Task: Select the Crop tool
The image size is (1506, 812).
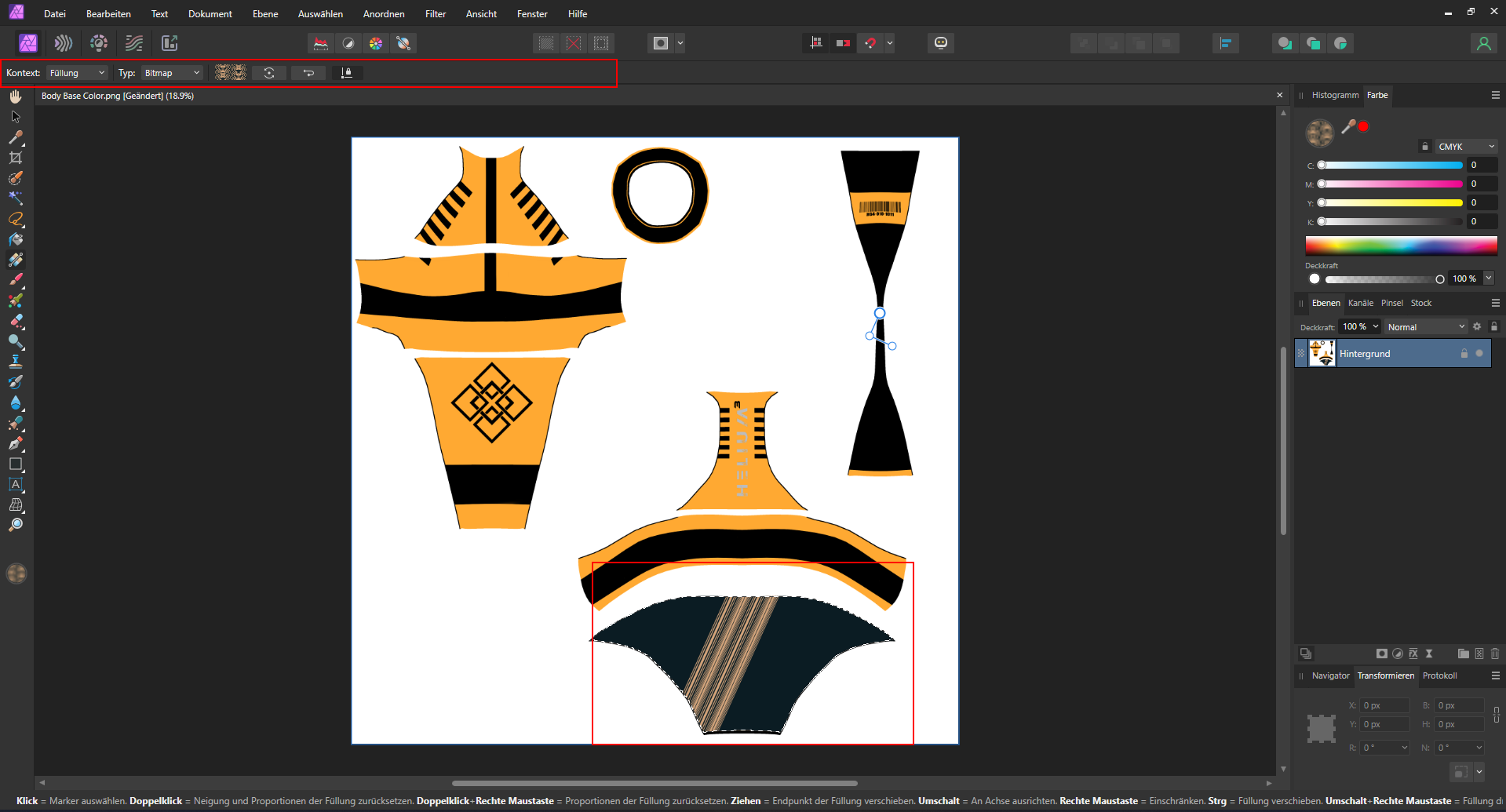Action: click(x=16, y=158)
